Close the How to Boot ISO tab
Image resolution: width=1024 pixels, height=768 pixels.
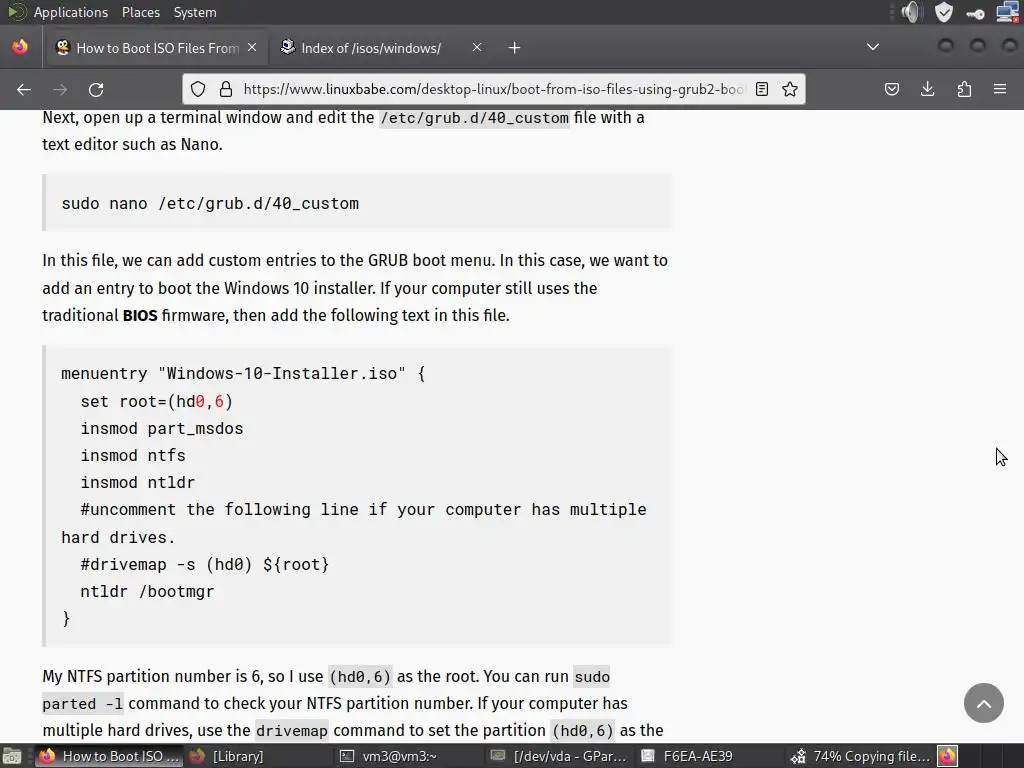coord(252,47)
